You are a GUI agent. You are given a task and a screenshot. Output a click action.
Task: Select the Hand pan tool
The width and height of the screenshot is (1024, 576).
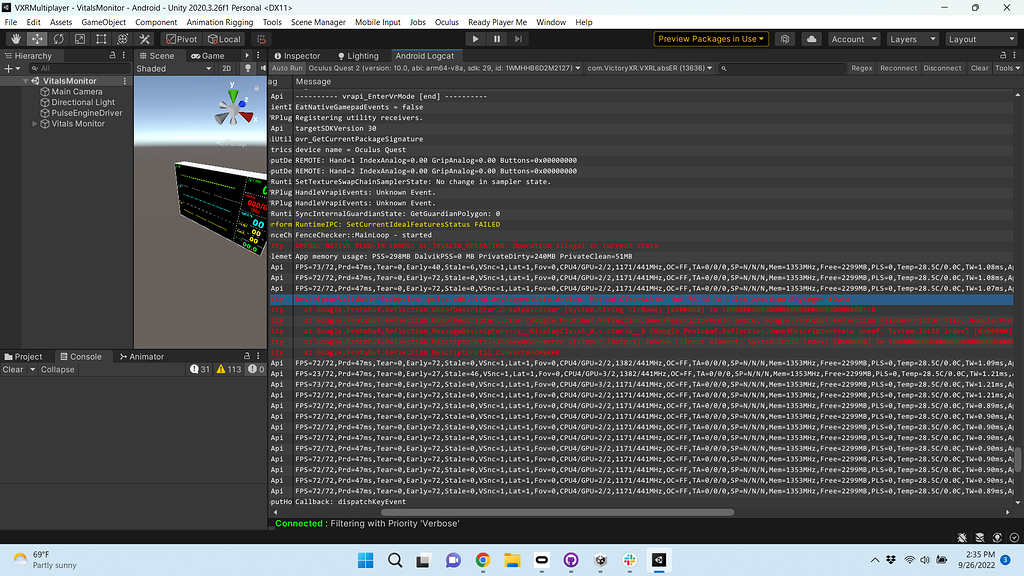15,40
